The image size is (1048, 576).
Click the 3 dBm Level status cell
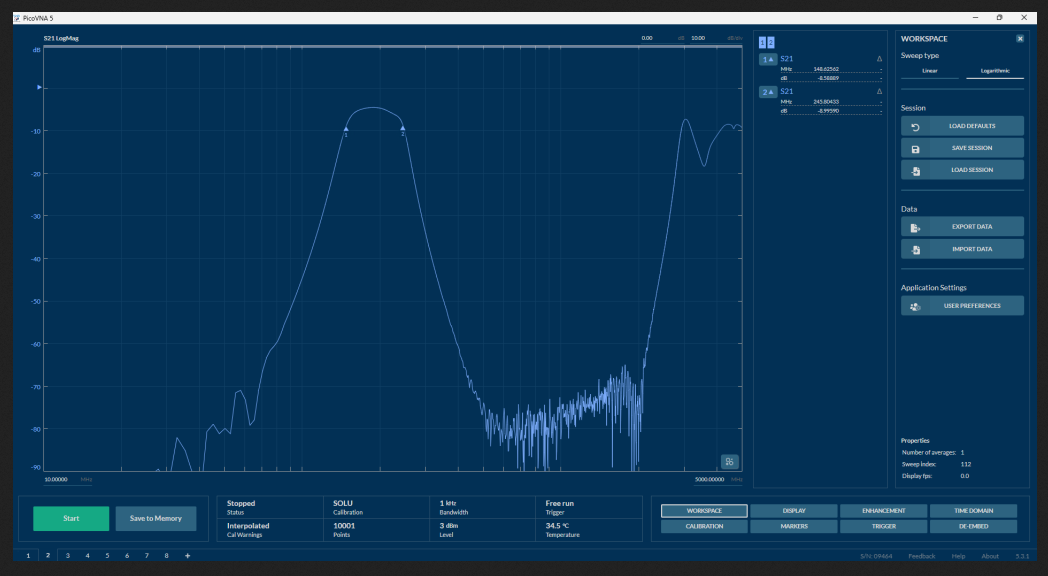pos(483,530)
